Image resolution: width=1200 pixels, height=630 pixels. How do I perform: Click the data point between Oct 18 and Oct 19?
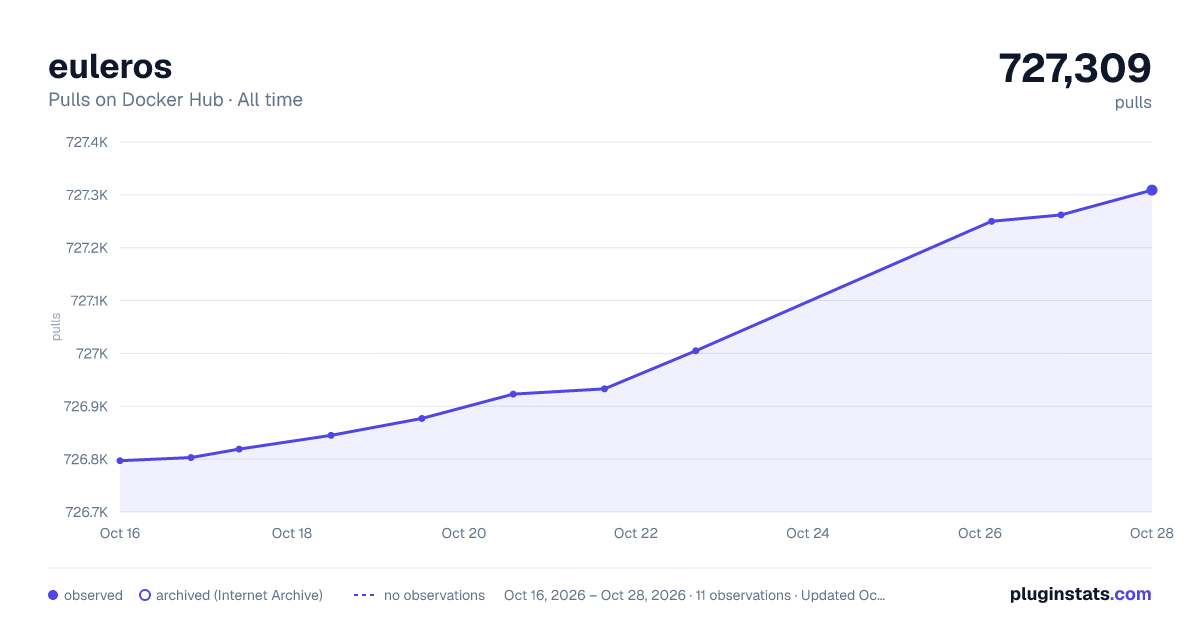tap(331, 435)
